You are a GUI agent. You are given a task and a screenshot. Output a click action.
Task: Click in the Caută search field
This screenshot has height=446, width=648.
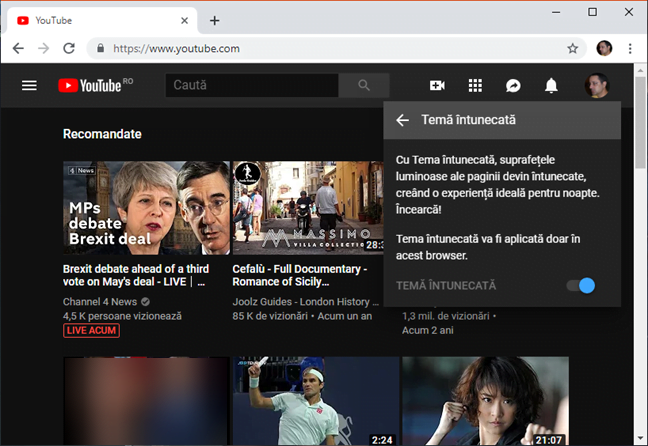252,85
